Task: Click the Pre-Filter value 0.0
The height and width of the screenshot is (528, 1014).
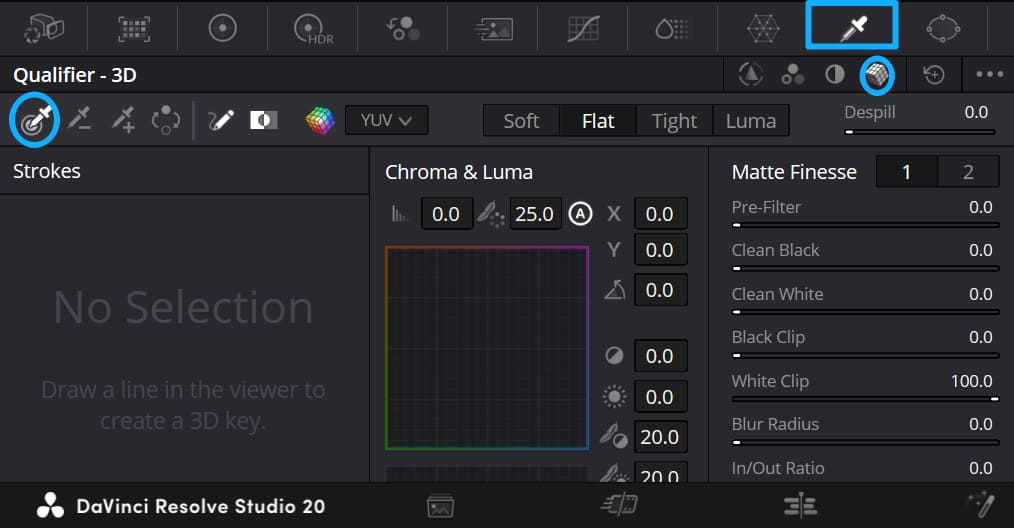Action: tap(980, 207)
